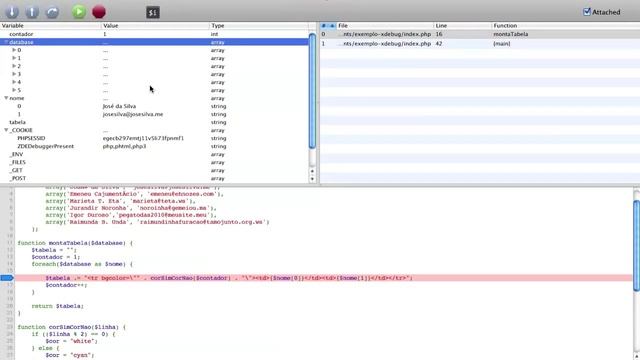Expand array item 1 under database
This screenshot has height=360, width=640.
coord(14,58)
